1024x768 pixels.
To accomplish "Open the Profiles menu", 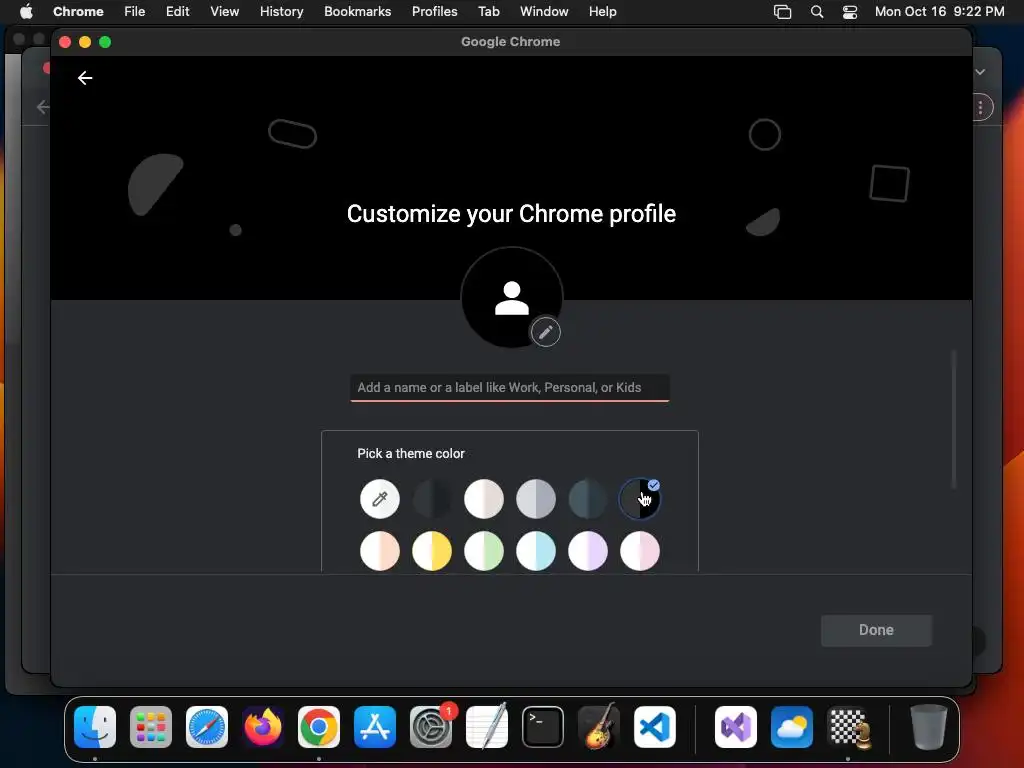I will (x=434, y=11).
